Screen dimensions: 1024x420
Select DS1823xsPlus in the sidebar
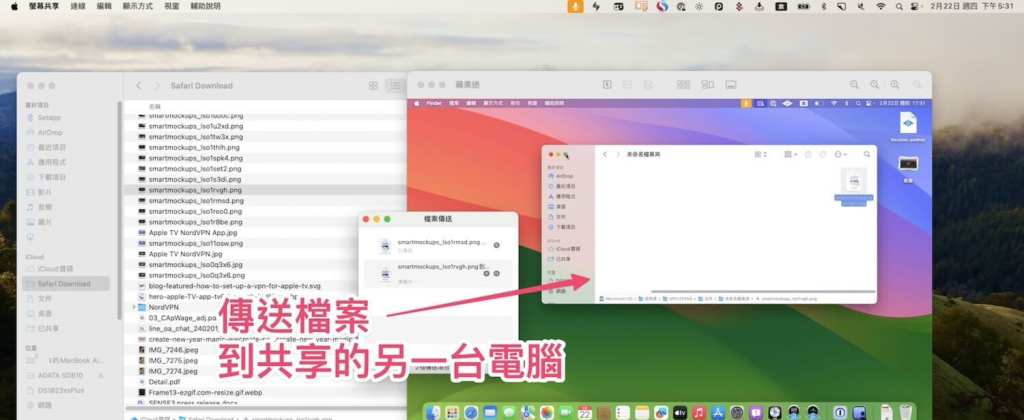[60, 391]
